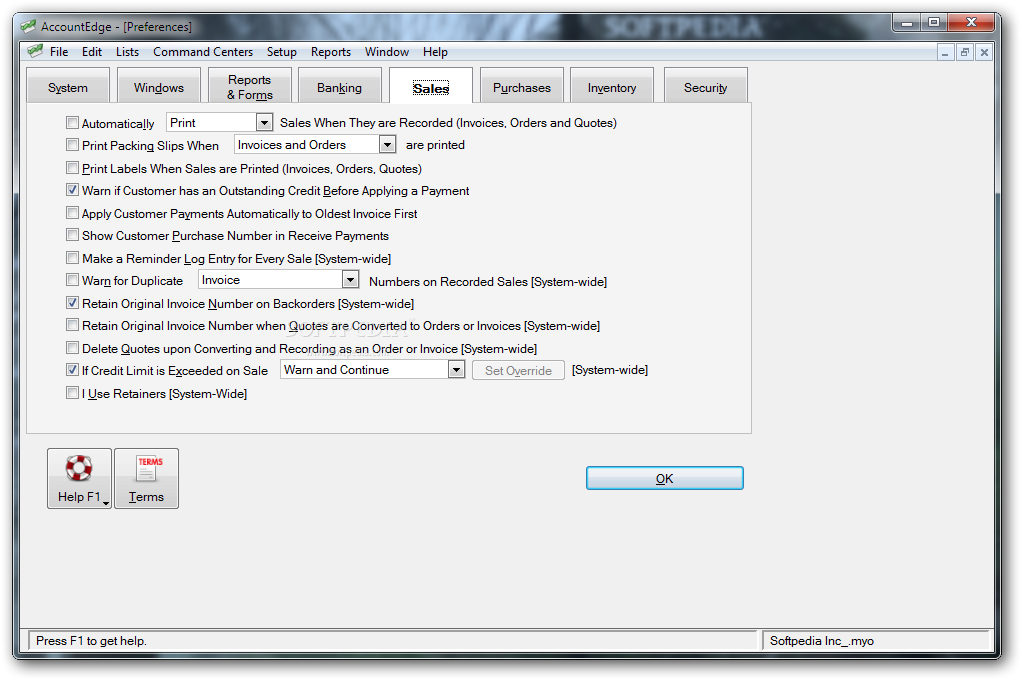Click the 'Press F1 to get help.' status text
This screenshot has height=680, width=1022.
pos(91,640)
